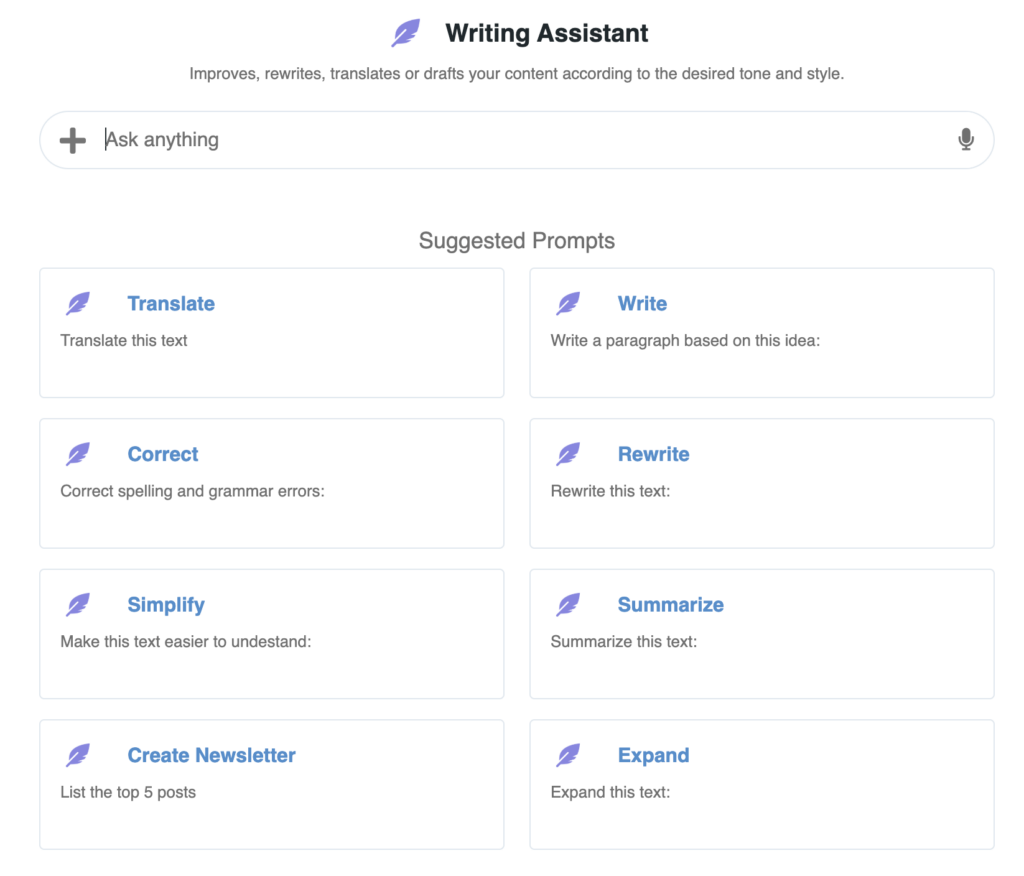Activate the microphone voice input

965,140
